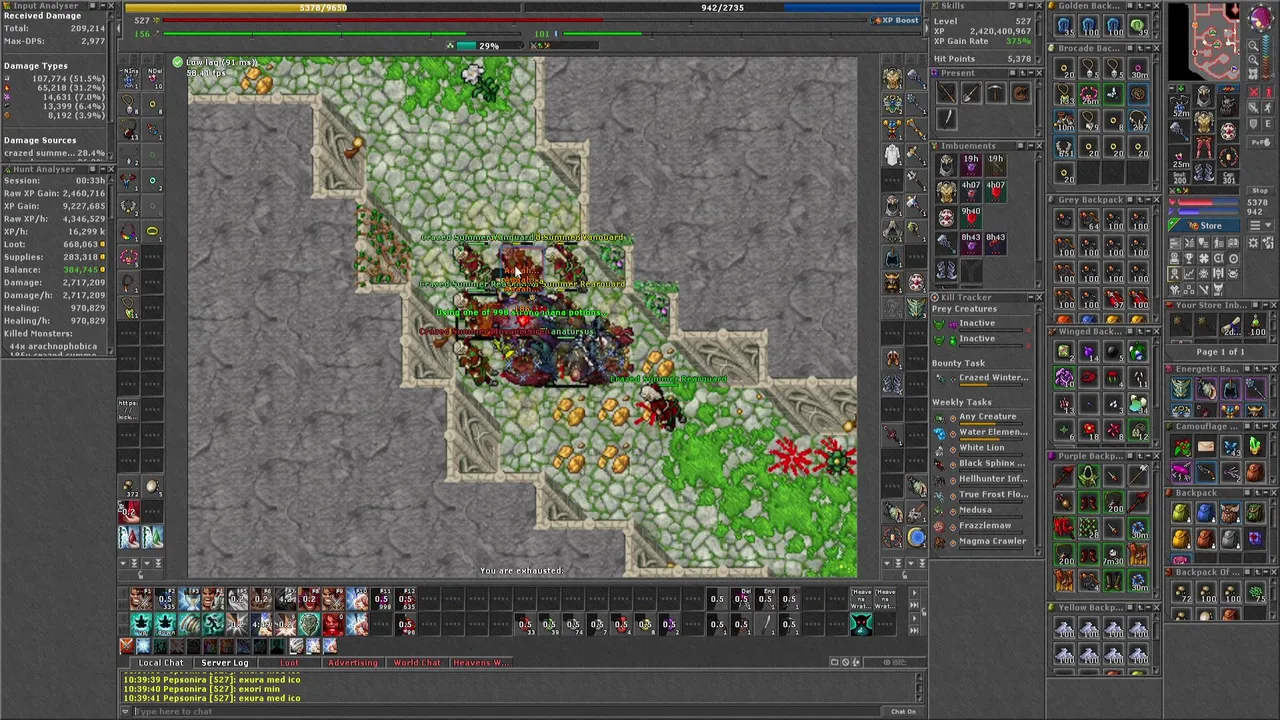Click the first blue potion in Golden Backpack
The width and height of the screenshot is (1280, 720).
coord(1064,25)
